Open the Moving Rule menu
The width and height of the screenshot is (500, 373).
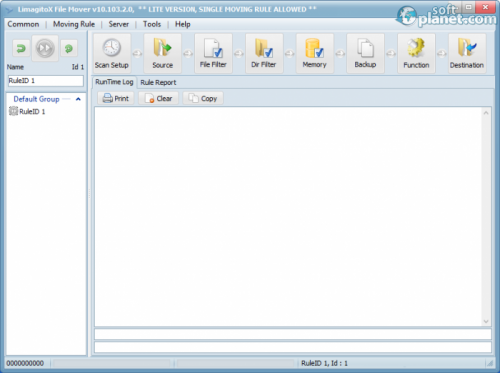74,24
